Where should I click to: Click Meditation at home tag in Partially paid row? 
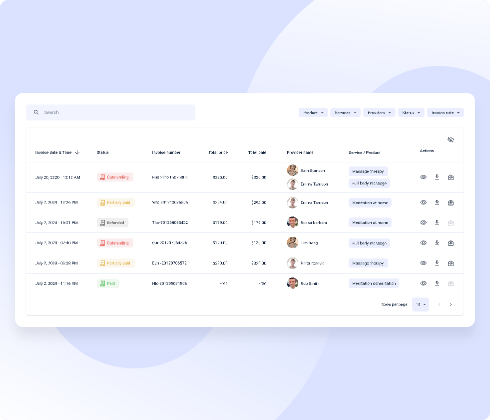(x=370, y=202)
